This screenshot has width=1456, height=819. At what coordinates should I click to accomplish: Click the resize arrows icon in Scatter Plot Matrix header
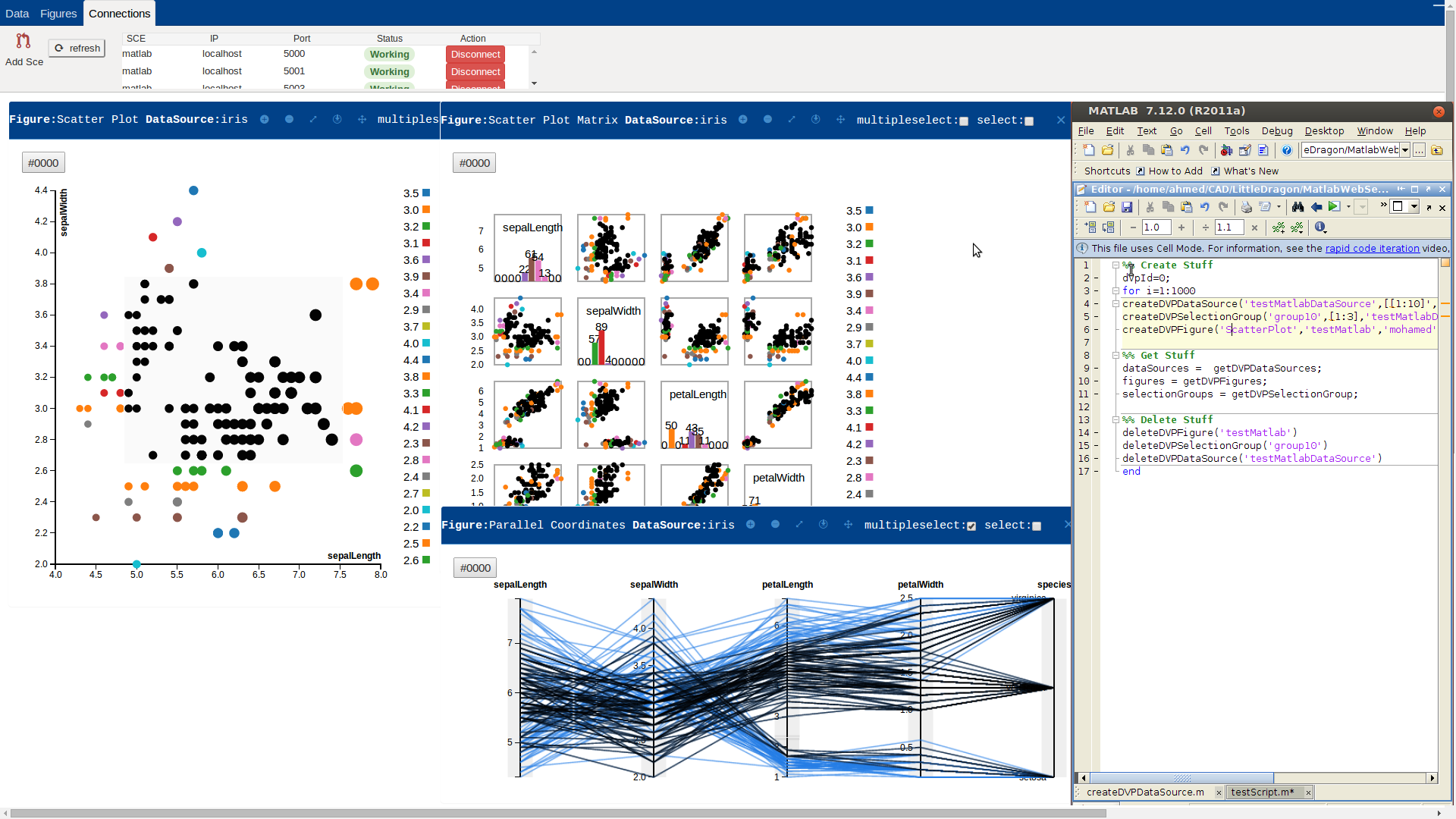click(792, 120)
